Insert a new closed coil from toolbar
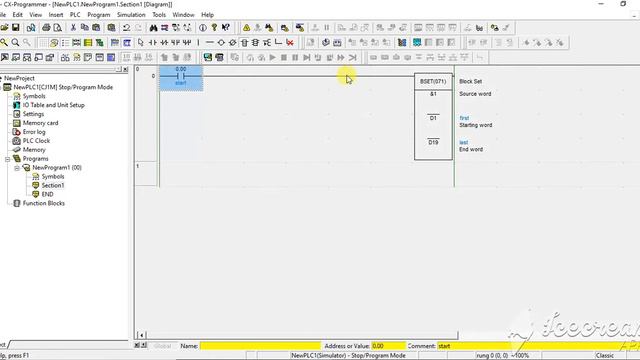Screen dimensions: 640x360 [232, 42]
